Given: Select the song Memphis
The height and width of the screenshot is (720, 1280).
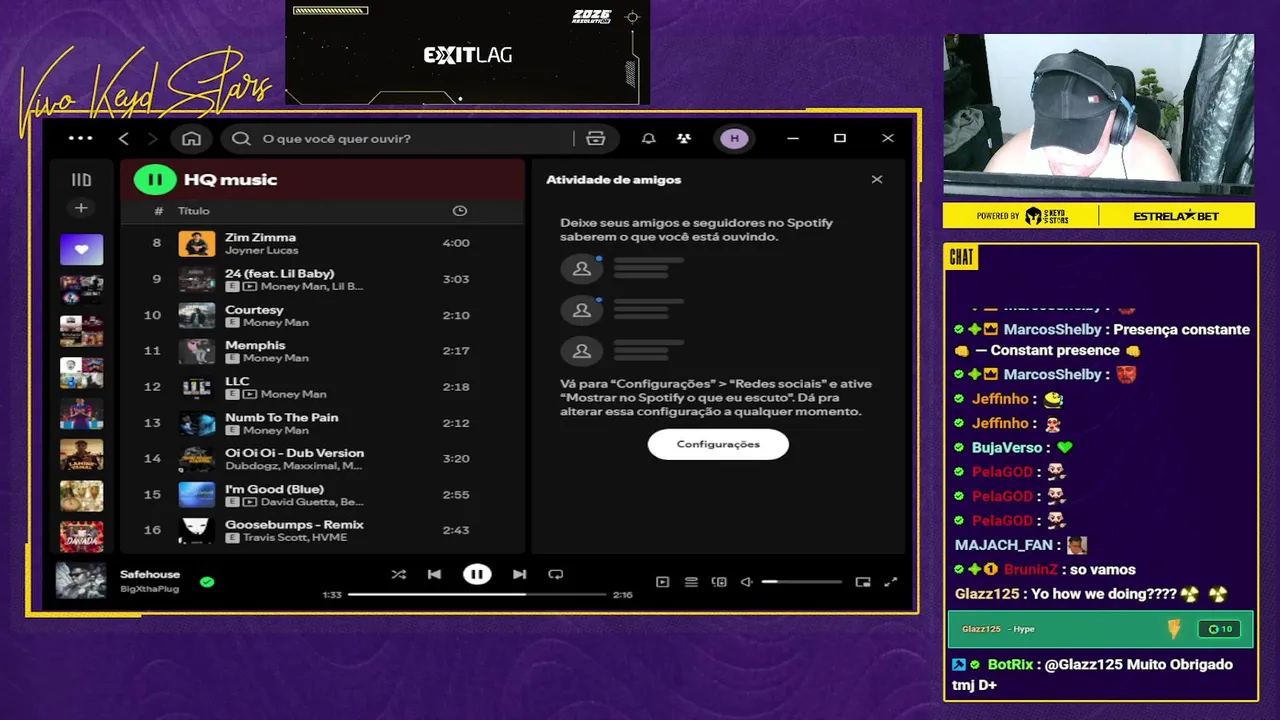Looking at the screenshot, I should pyautogui.click(x=322, y=351).
